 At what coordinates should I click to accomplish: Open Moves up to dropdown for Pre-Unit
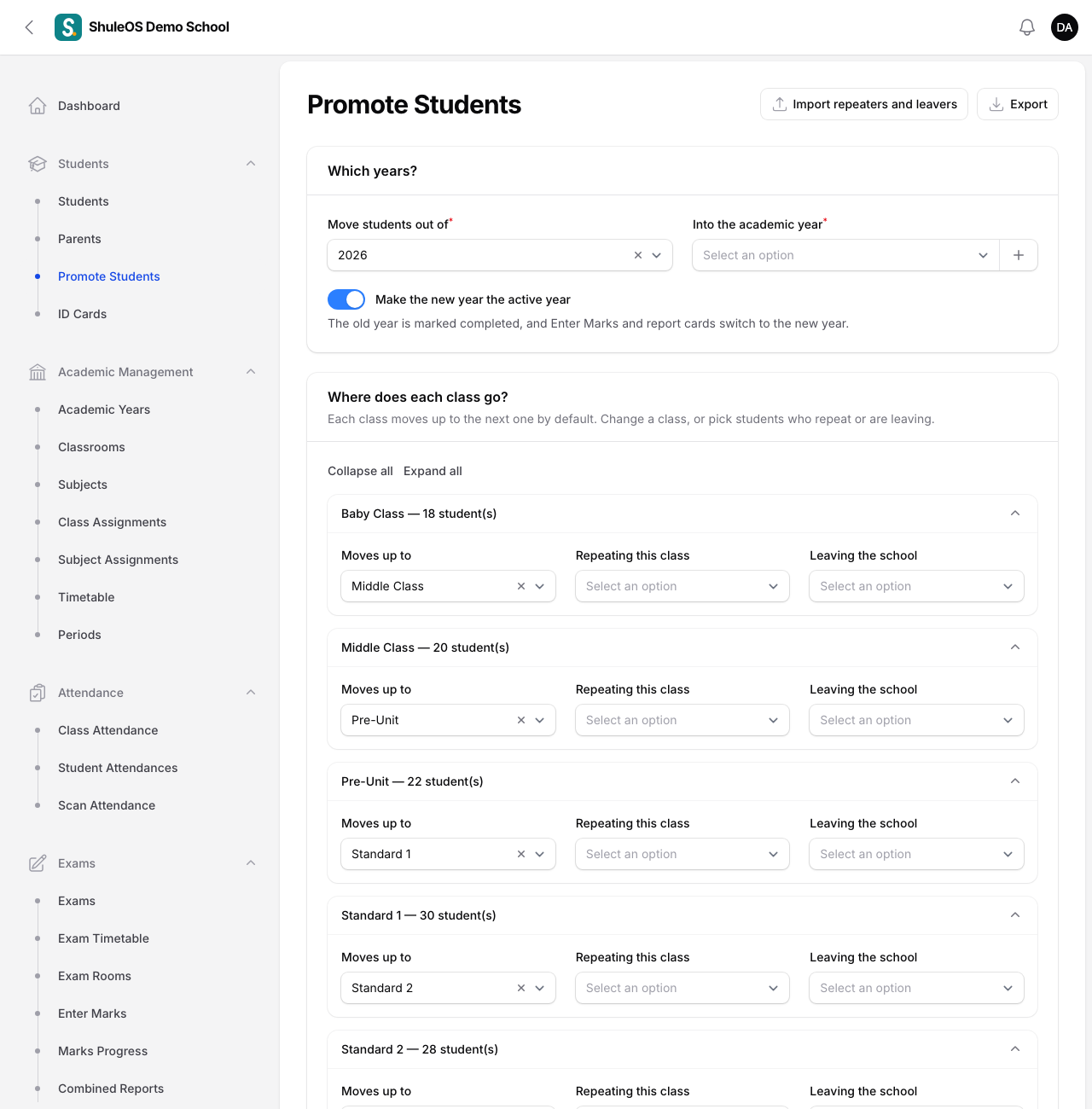(x=448, y=854)
